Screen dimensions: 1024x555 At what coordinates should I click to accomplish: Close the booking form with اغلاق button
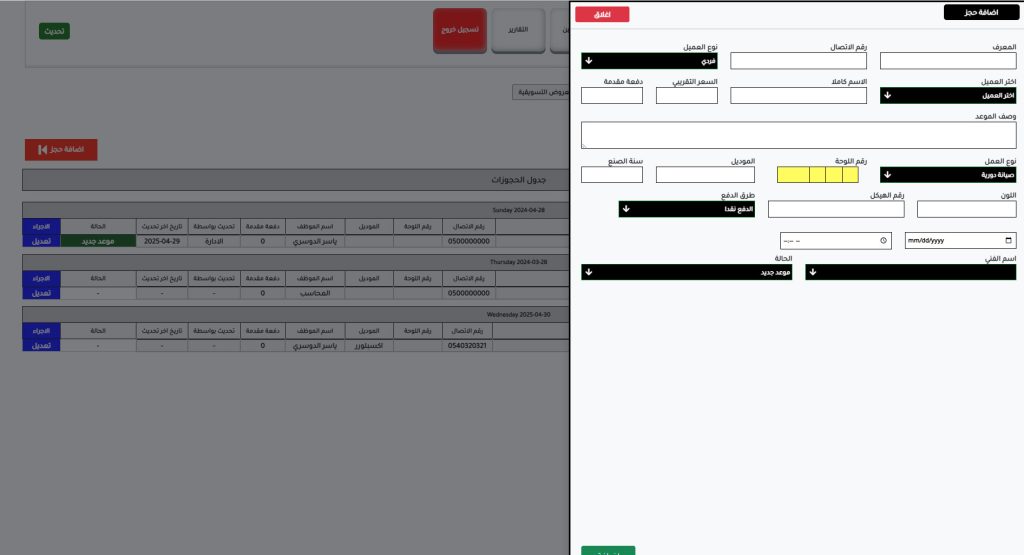point(602,14)
